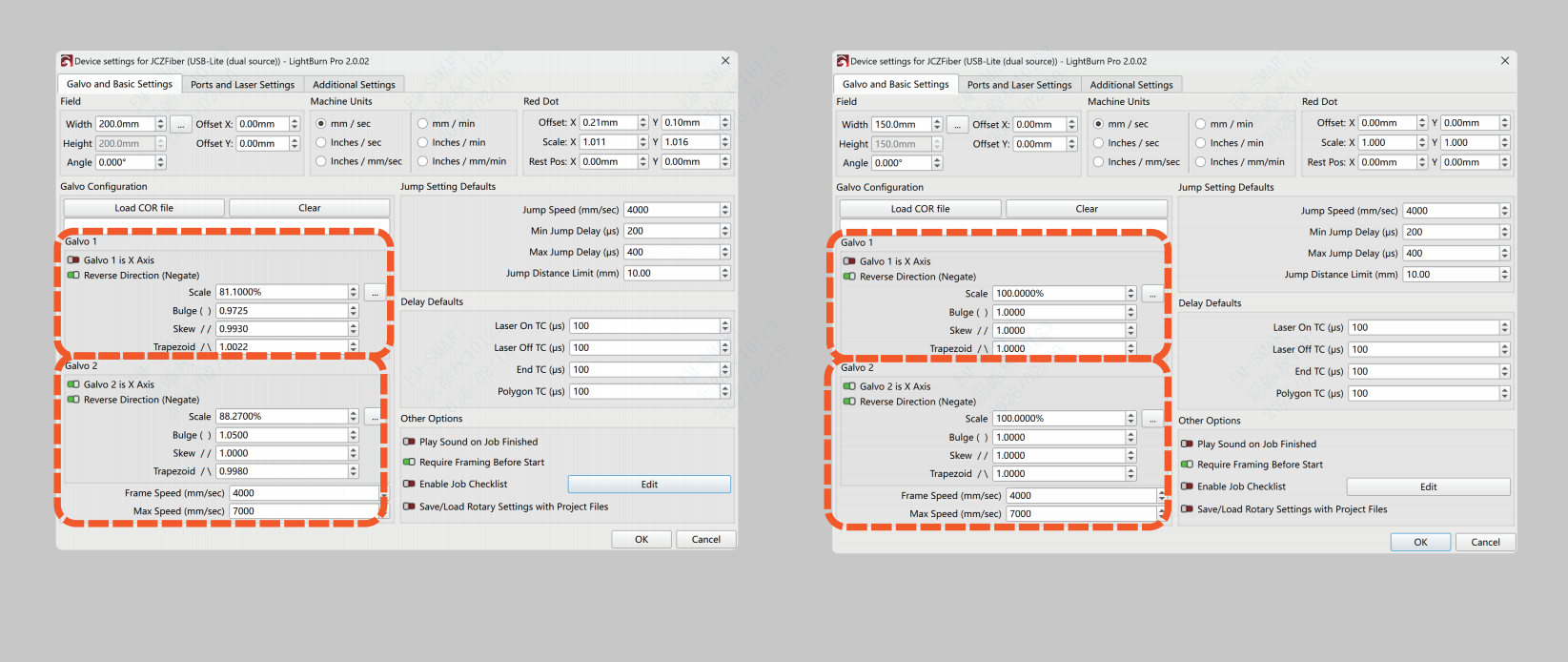The image size is (1568, 662).
Task: Select Inches / mm/sec radio in left window
Action: tap(321, 161)
